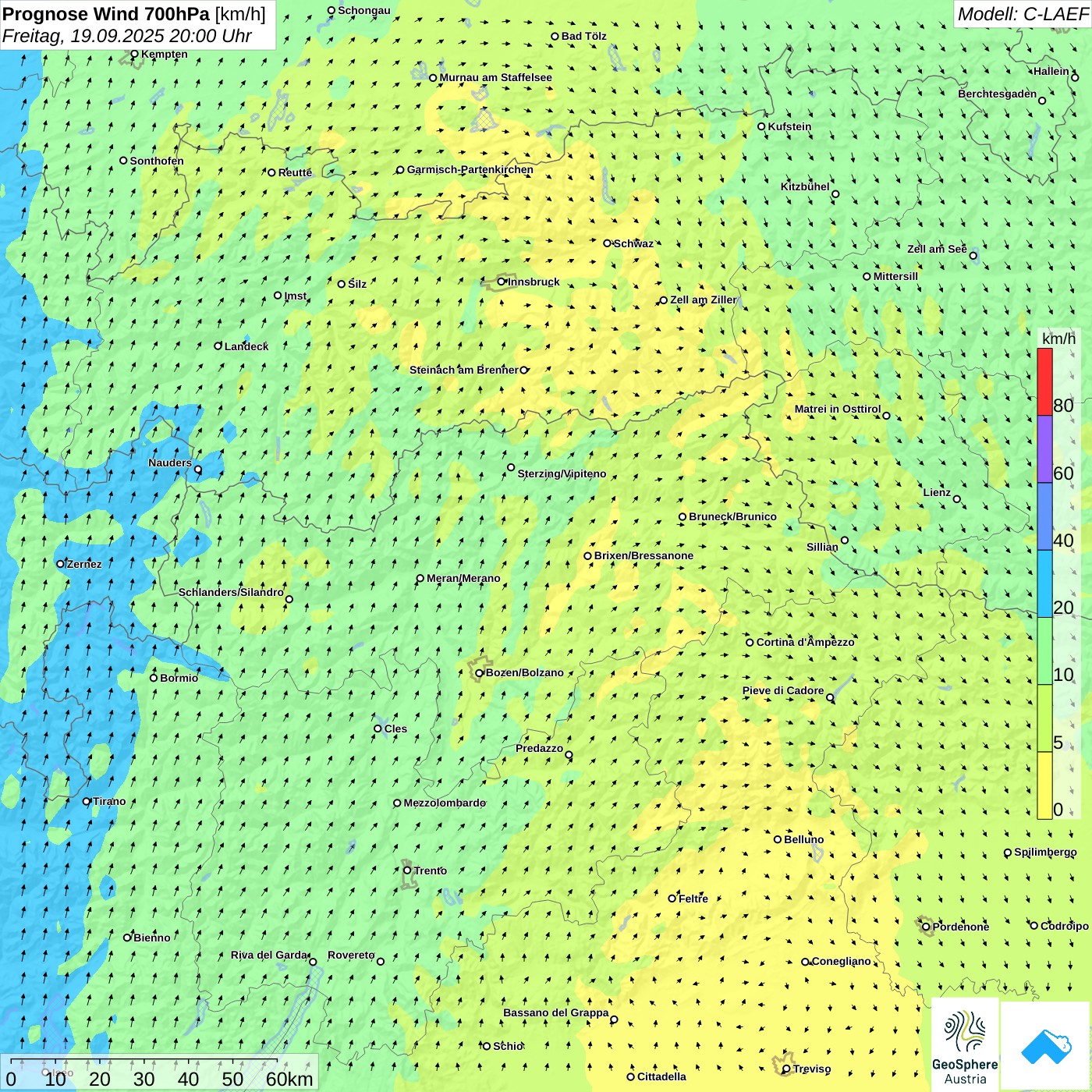Image resolution: width=1092 pixels, height=1092 pixels.
Task: Click the Kufstein location marker
Action: tap(761, 126)
